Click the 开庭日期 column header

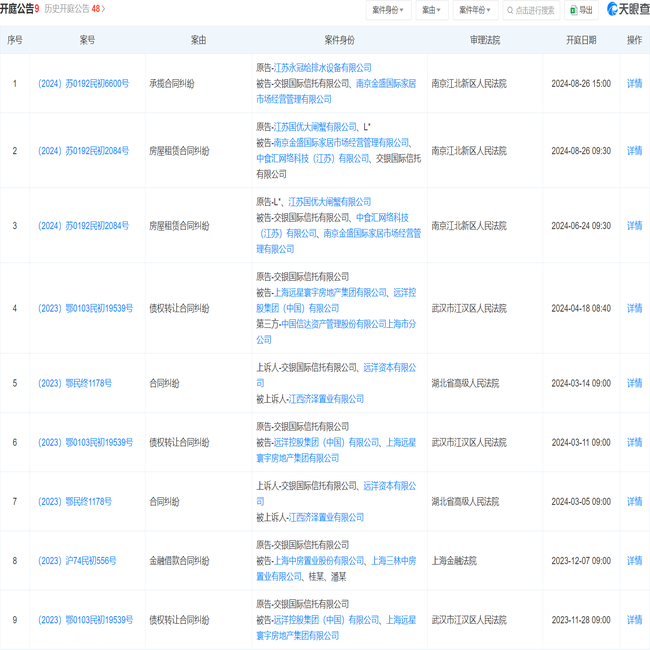pos(581,40)
